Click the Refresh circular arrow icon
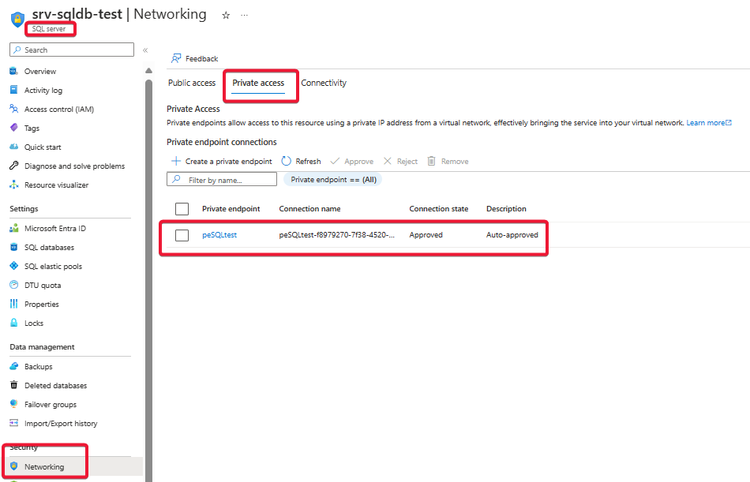This screenshot has width=750, height=482. [x=286, y=161]
